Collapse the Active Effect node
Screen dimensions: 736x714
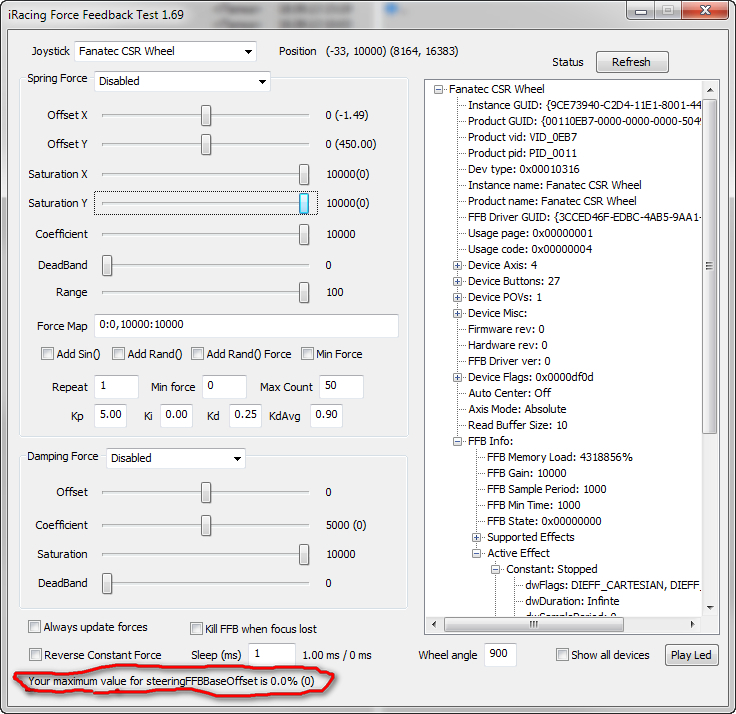[477, 553]
